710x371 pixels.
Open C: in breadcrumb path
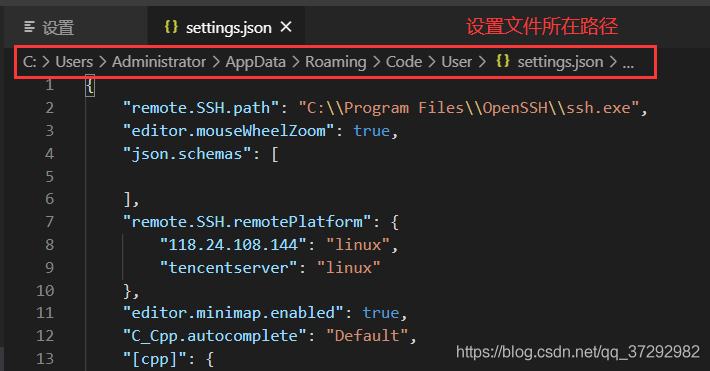29,62
